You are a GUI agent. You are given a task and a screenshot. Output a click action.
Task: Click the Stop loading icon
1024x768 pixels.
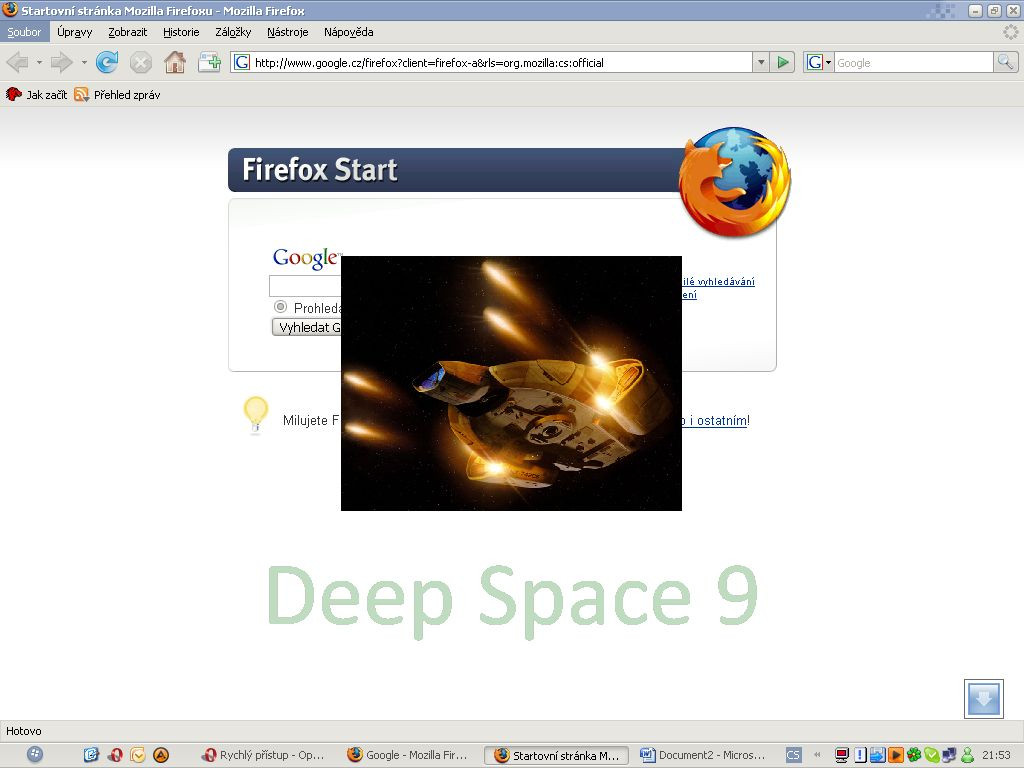click(x=140, y=63)
